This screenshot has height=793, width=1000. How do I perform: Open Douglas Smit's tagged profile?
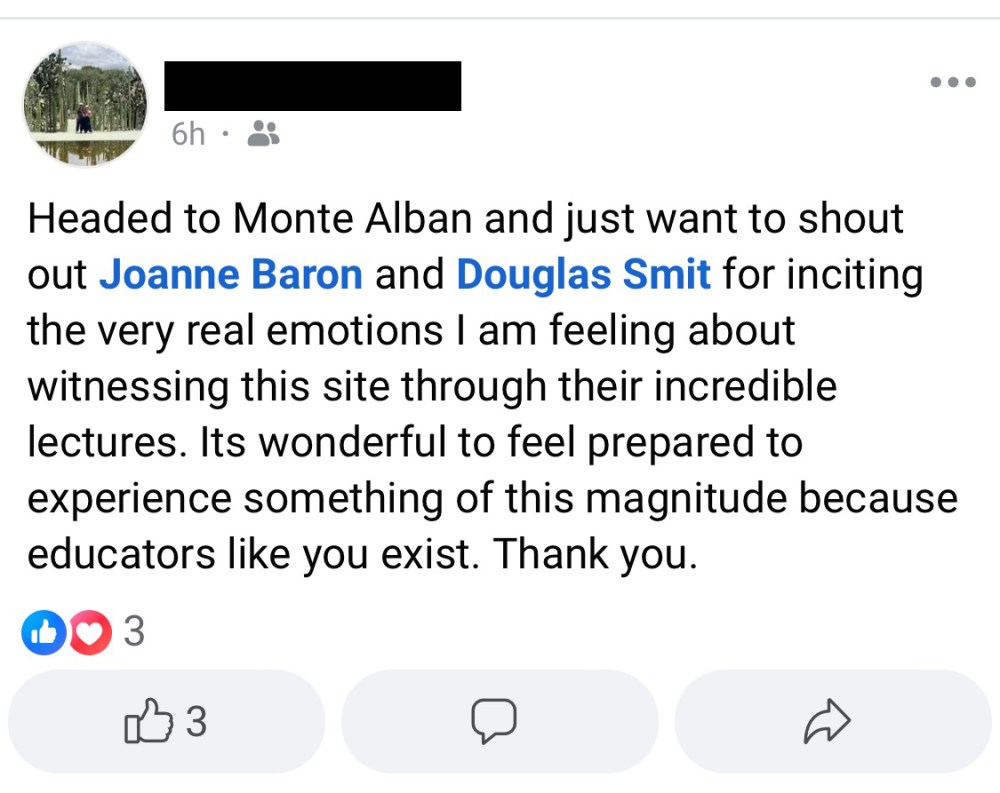[x=584, y=274]
